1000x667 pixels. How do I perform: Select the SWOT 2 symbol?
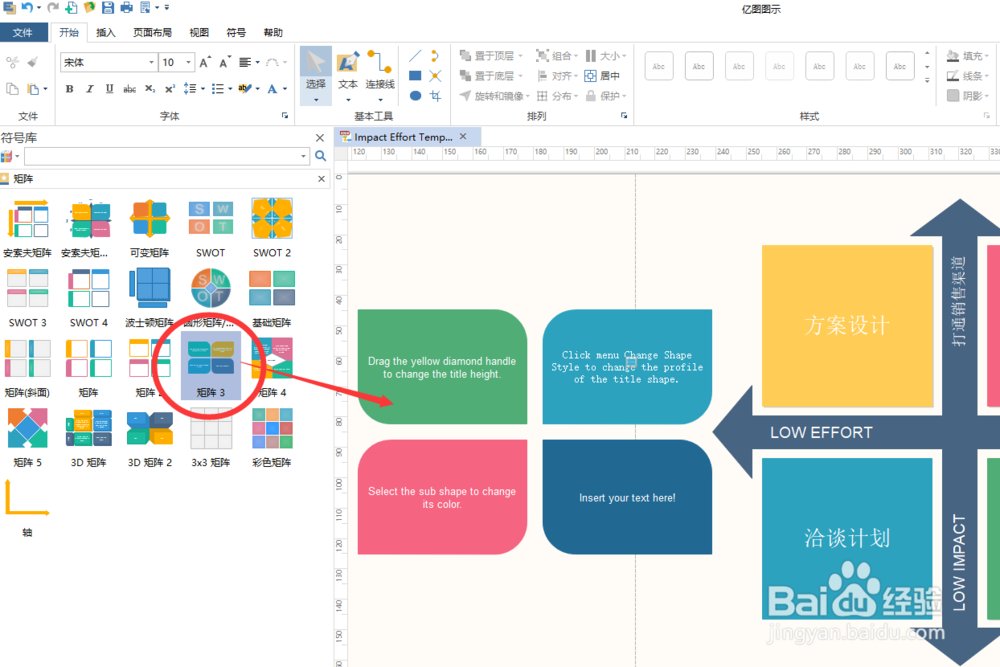272,228
